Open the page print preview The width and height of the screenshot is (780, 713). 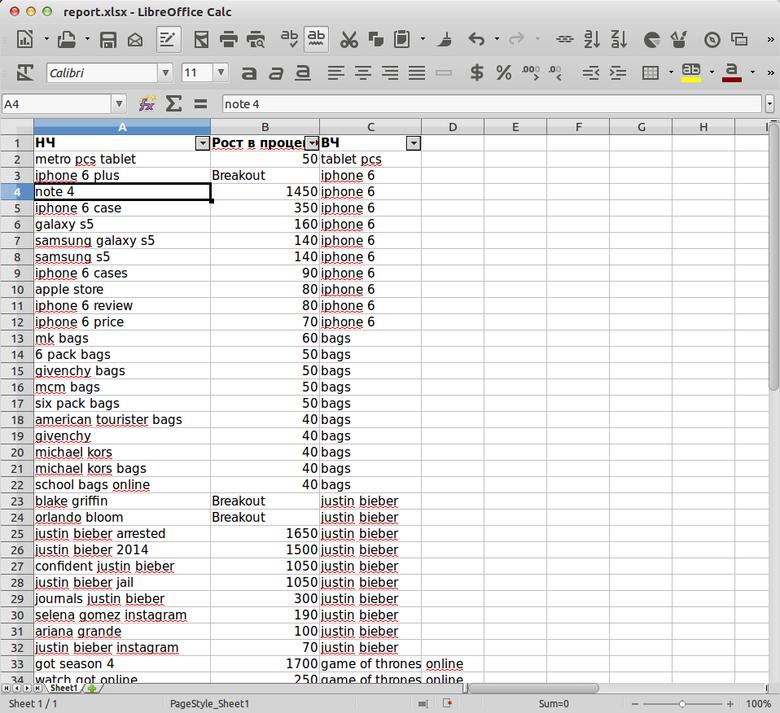tap(256, 39)
